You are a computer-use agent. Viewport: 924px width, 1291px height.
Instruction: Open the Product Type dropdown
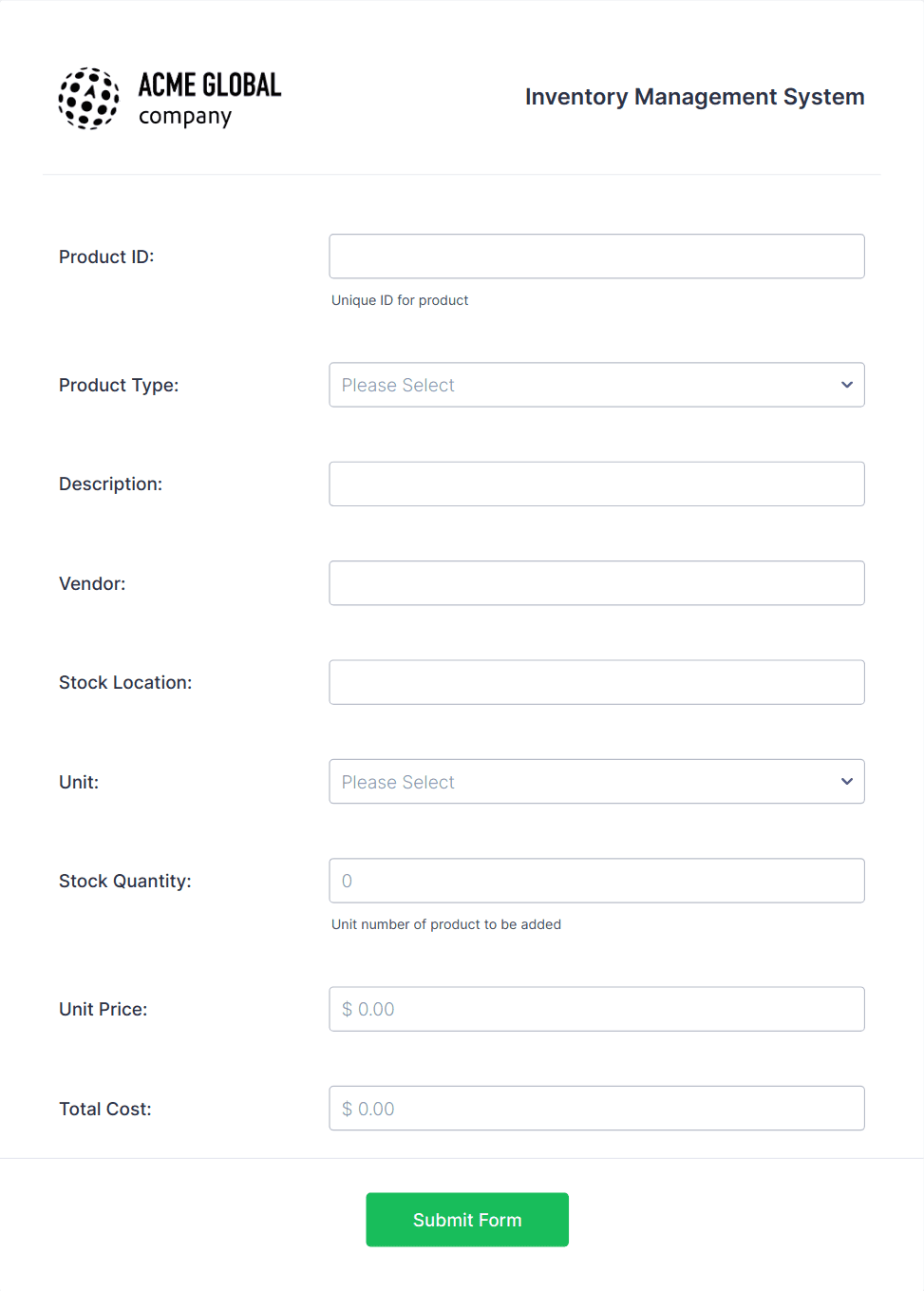596,385
